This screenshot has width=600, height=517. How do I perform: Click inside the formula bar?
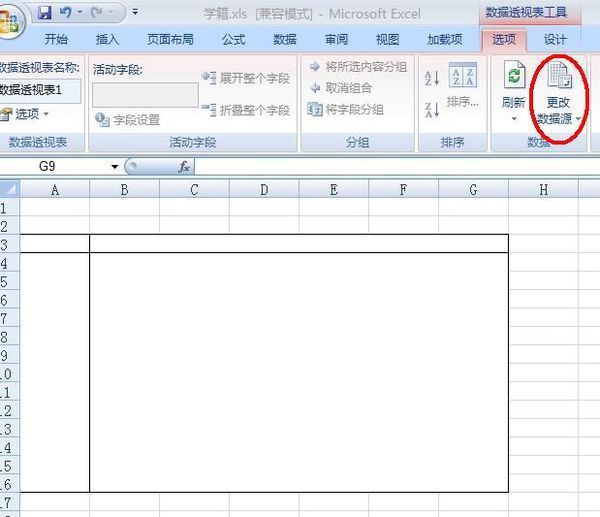(397, 167)
